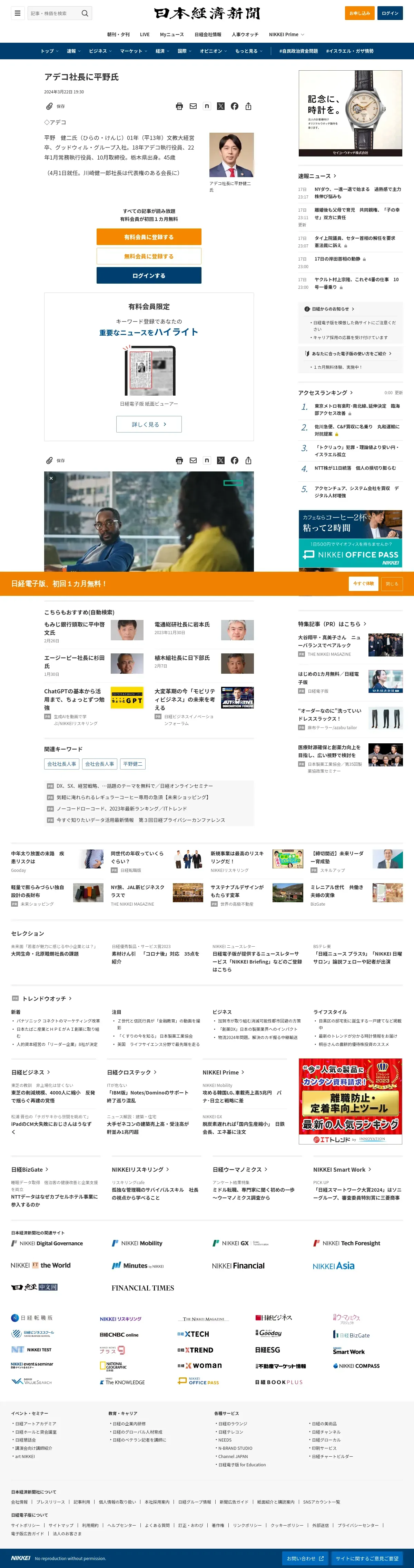
Task: Open the Seiko watch advertisement
Action: click(x=351, y=113)
